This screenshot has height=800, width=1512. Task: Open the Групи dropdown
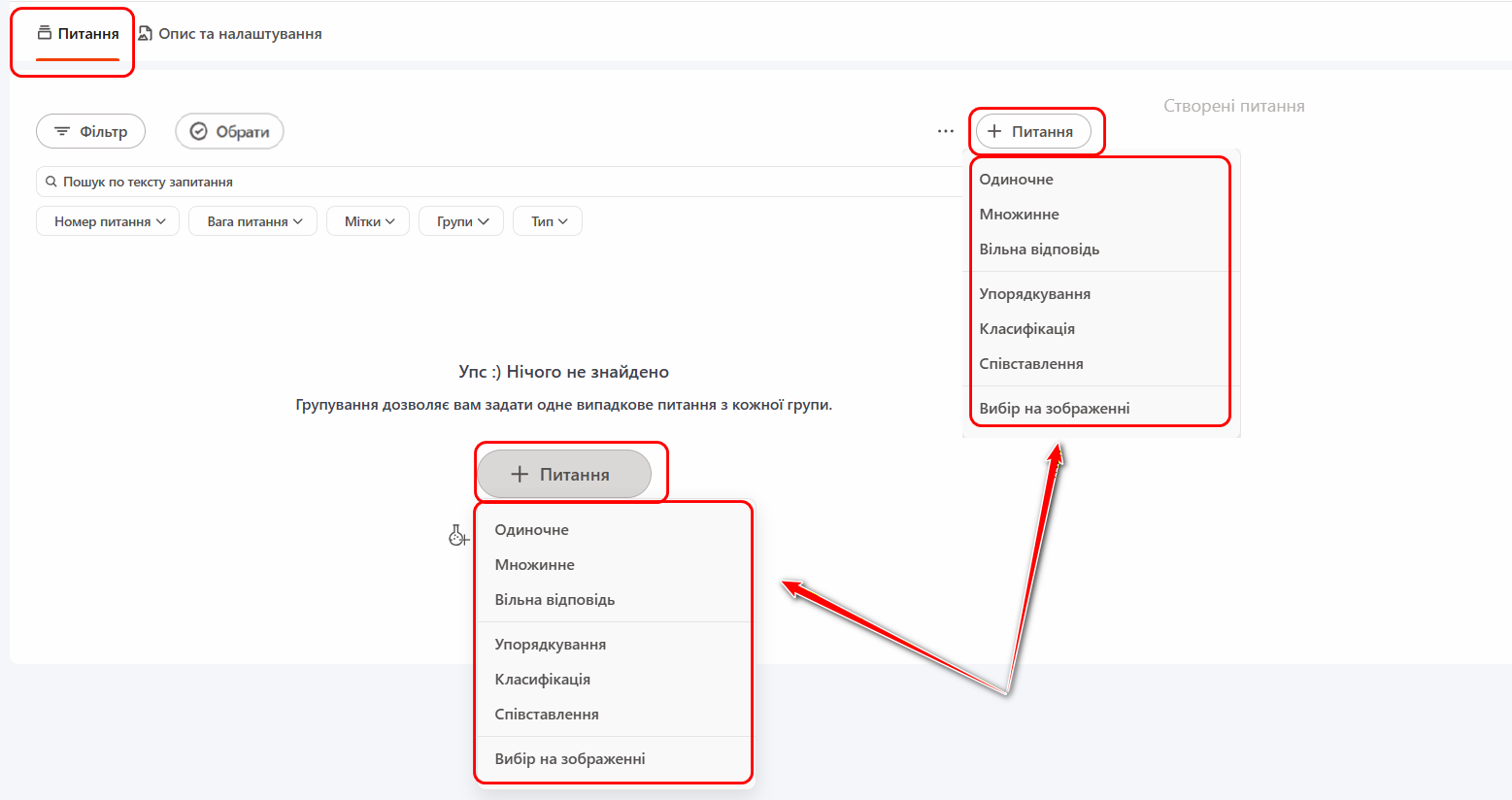(461, 221)
